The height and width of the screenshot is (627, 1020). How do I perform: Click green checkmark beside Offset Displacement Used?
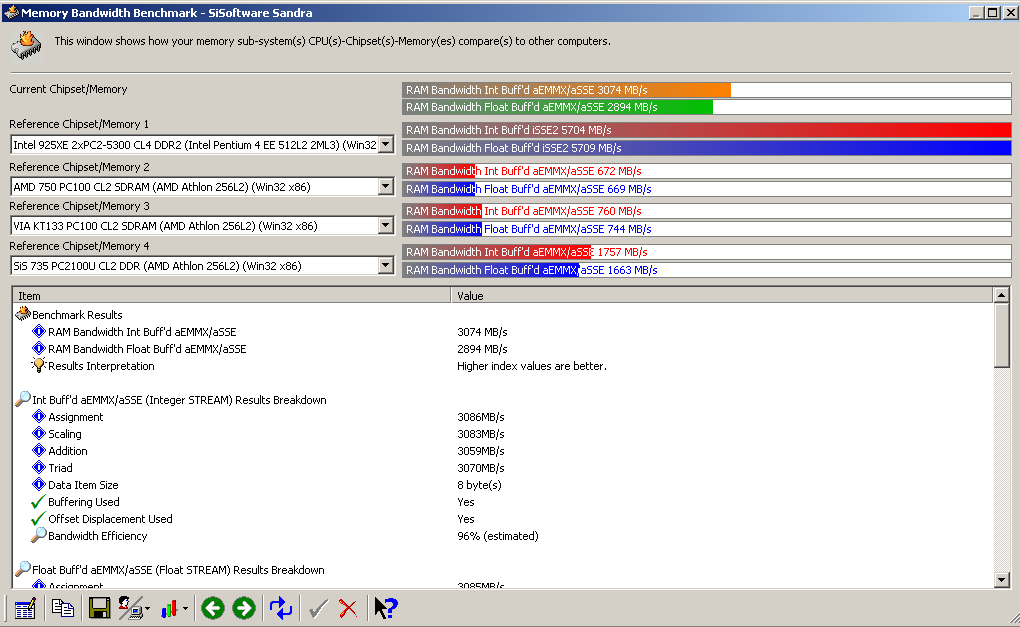[x=38, y=518]
